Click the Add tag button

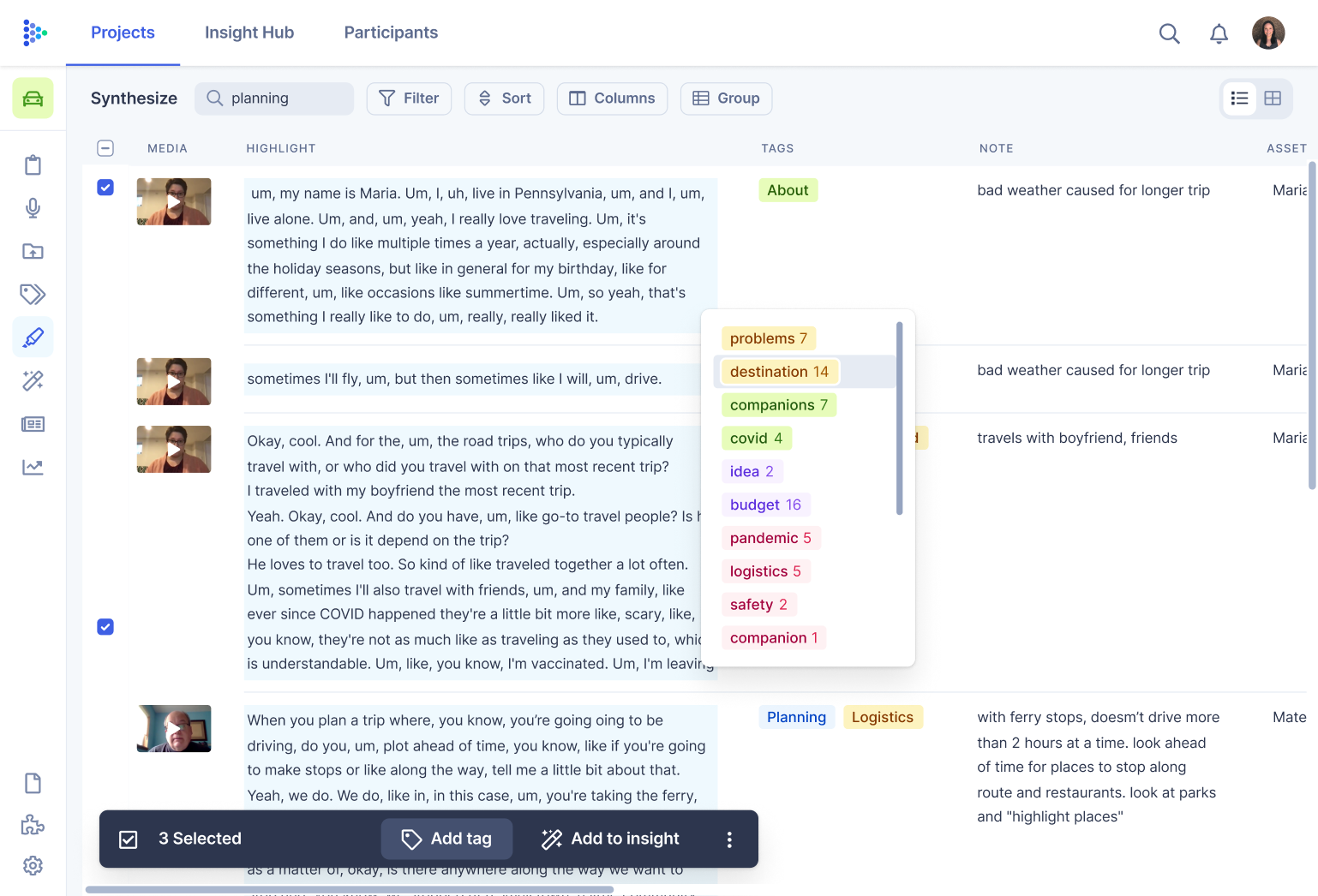[x=446, y=839]
